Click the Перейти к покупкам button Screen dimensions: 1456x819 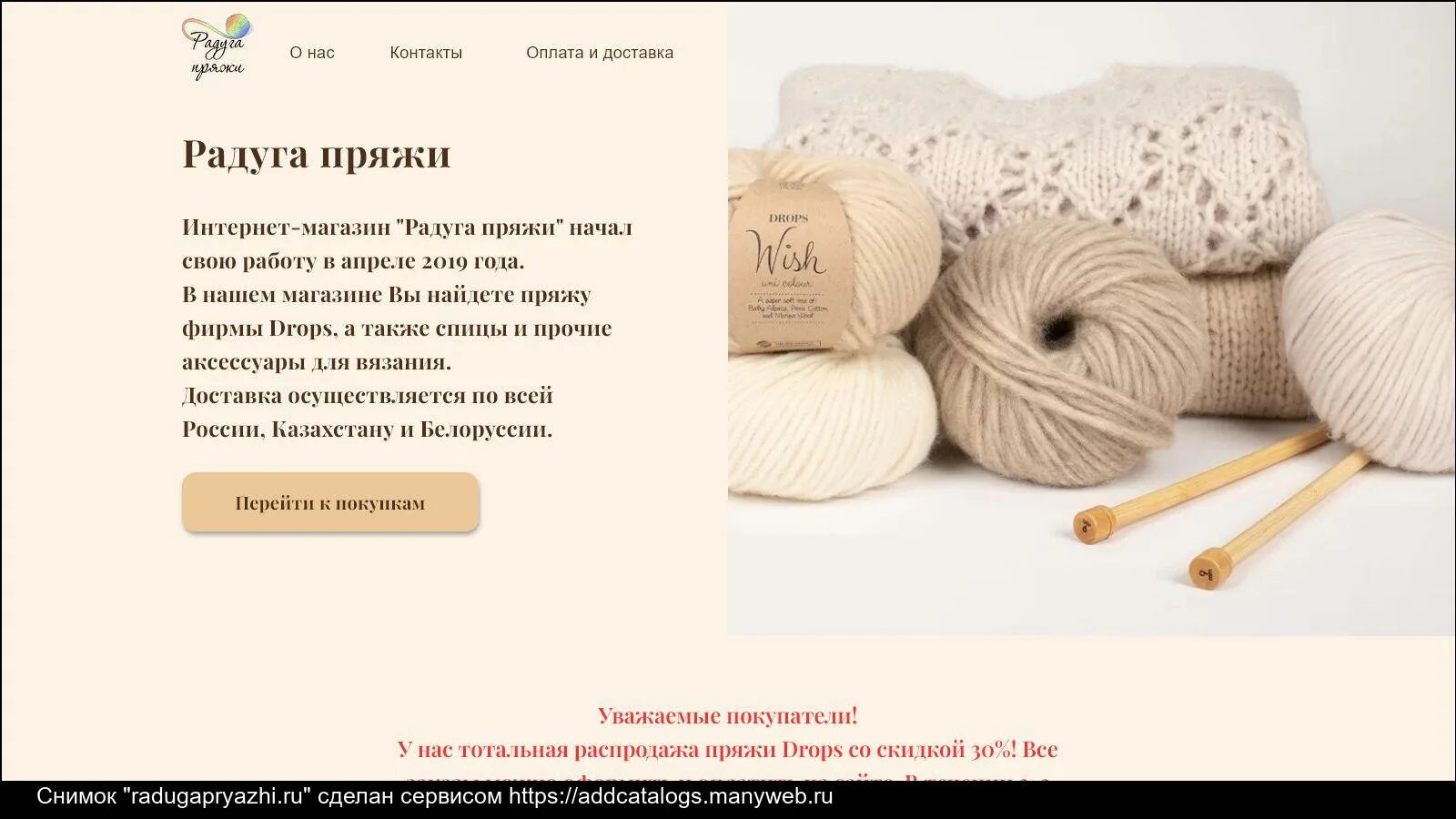pos(330,502)
